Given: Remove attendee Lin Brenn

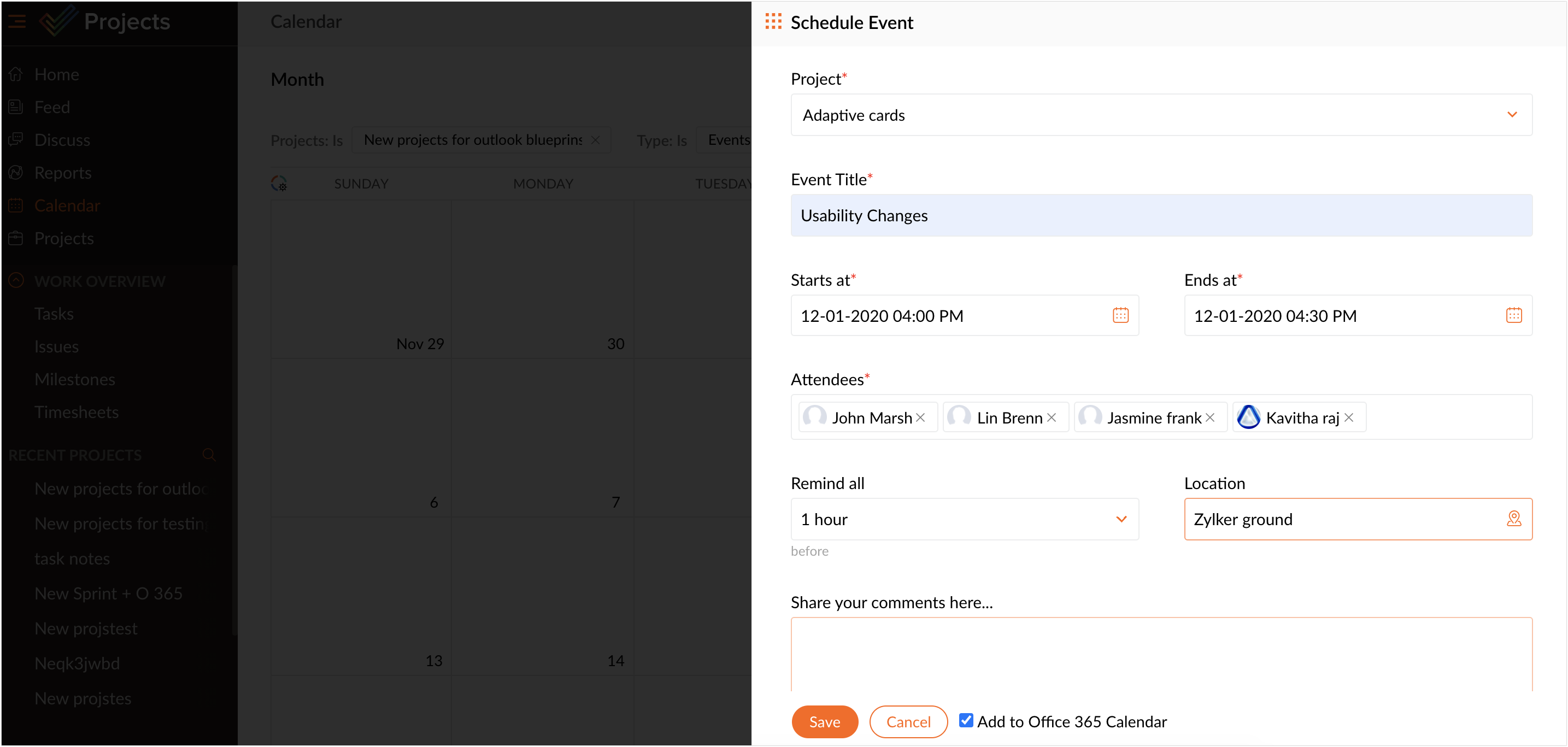Looking at the screenshot, I should (1052, 417).
